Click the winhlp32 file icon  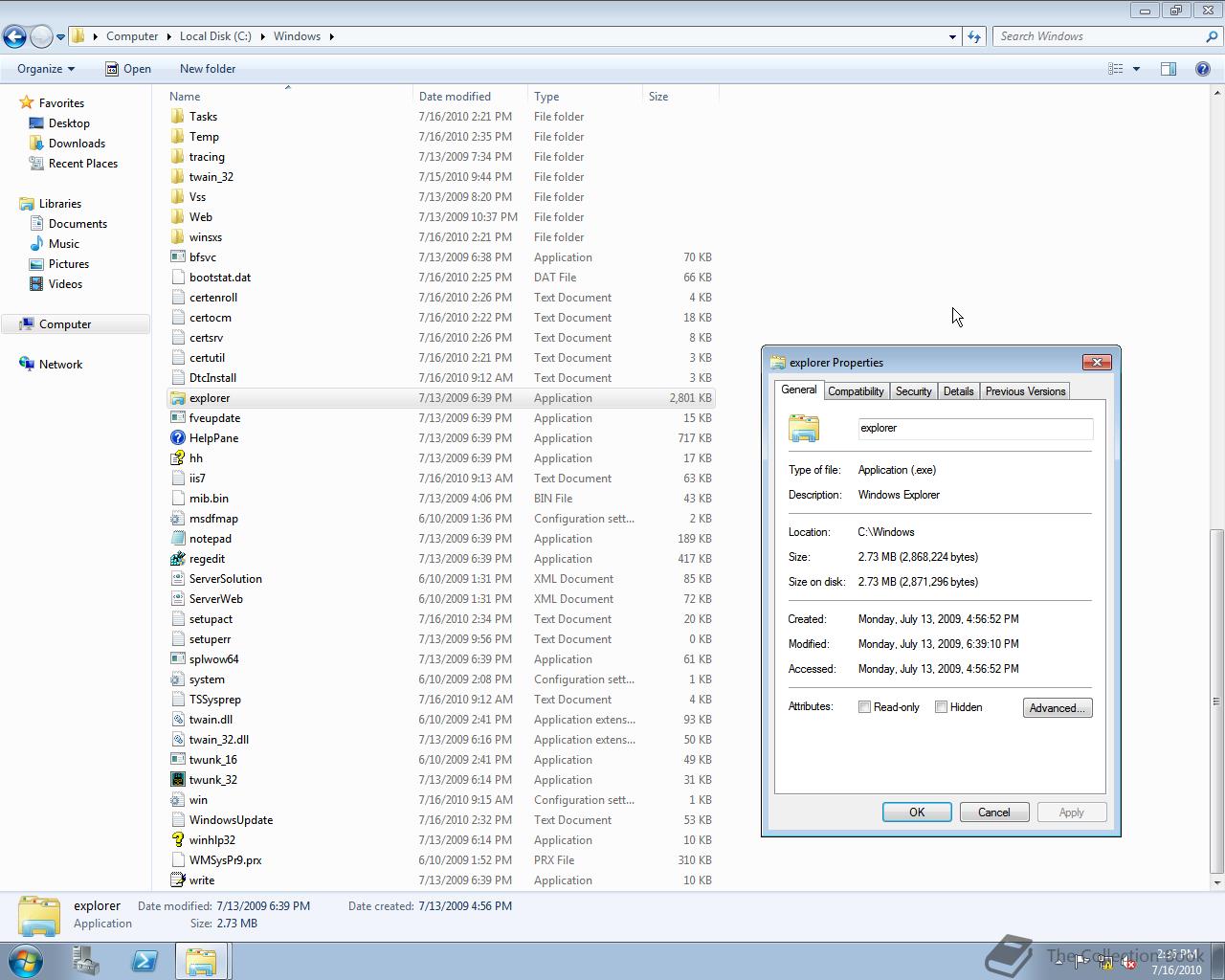(x=177, y=840)
